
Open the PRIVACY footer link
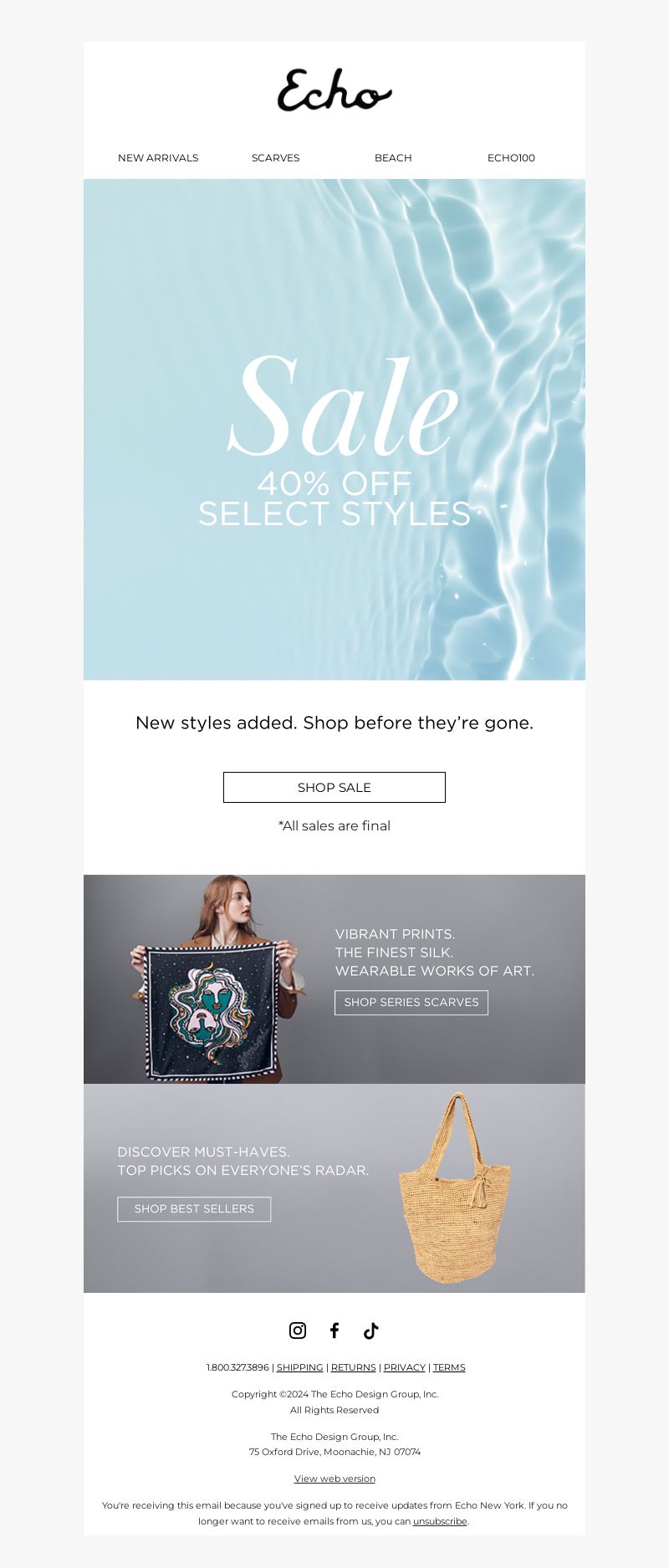coord(405,1367)
